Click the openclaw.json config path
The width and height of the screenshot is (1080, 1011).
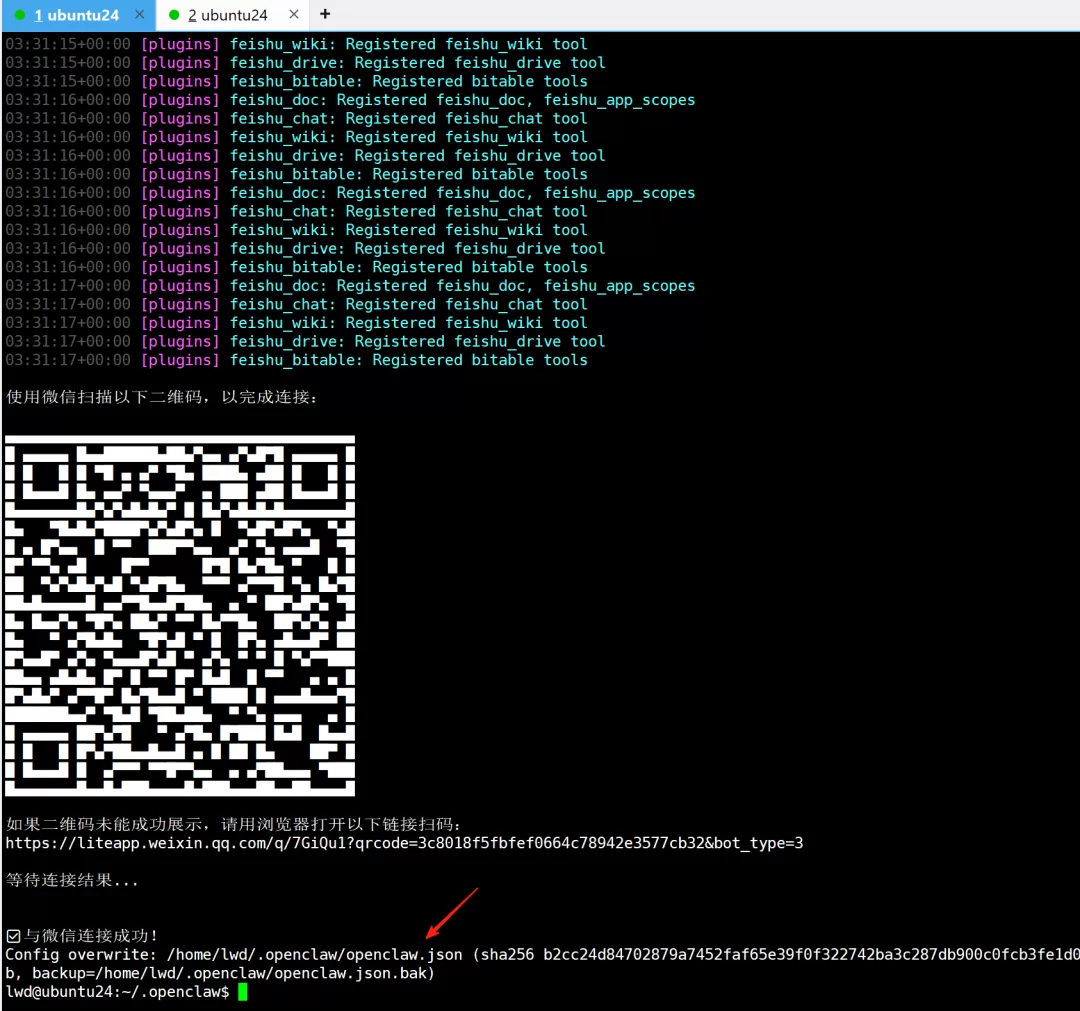pos(314,955)
